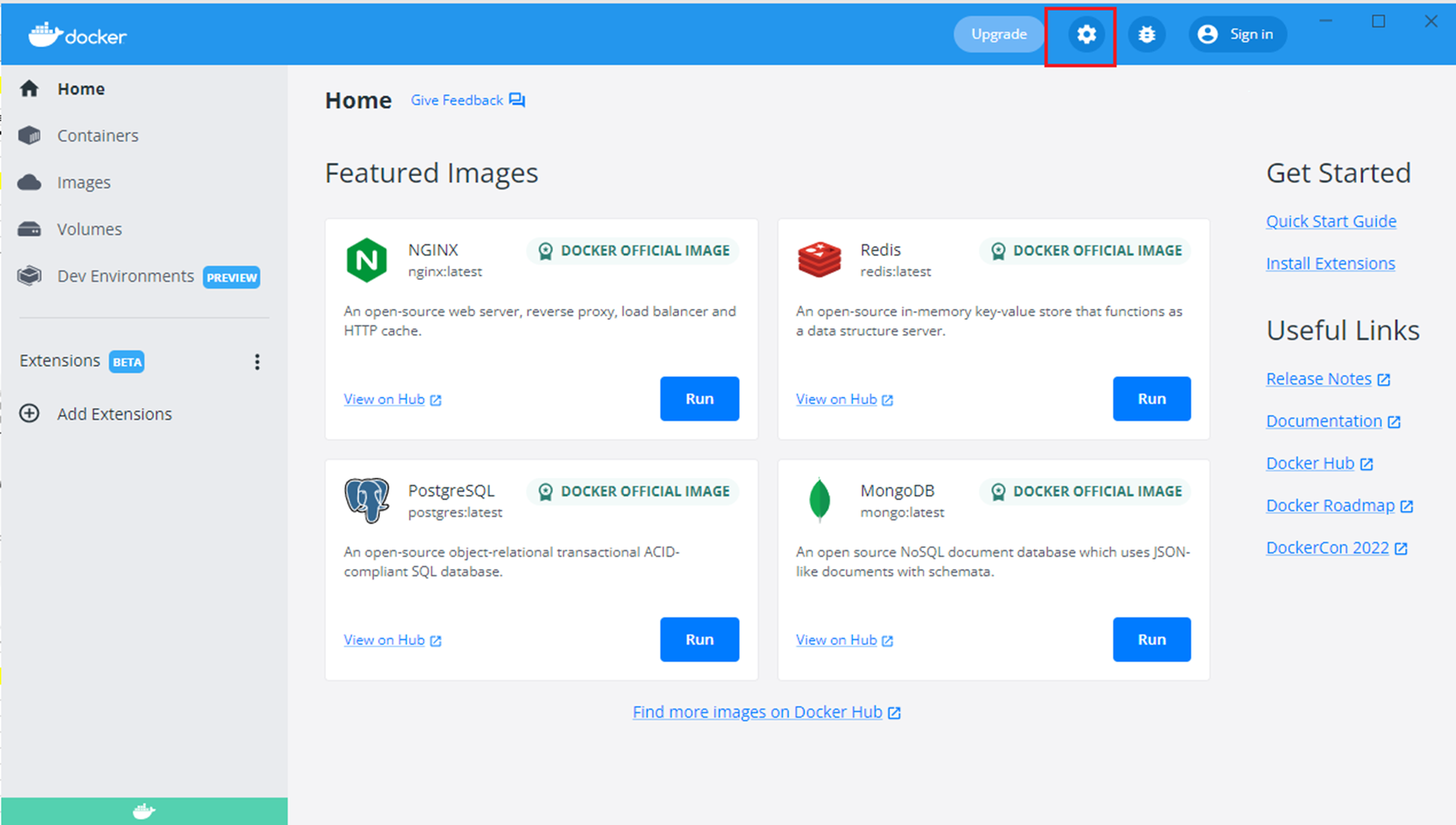Click the green Docker status bar

144,811
